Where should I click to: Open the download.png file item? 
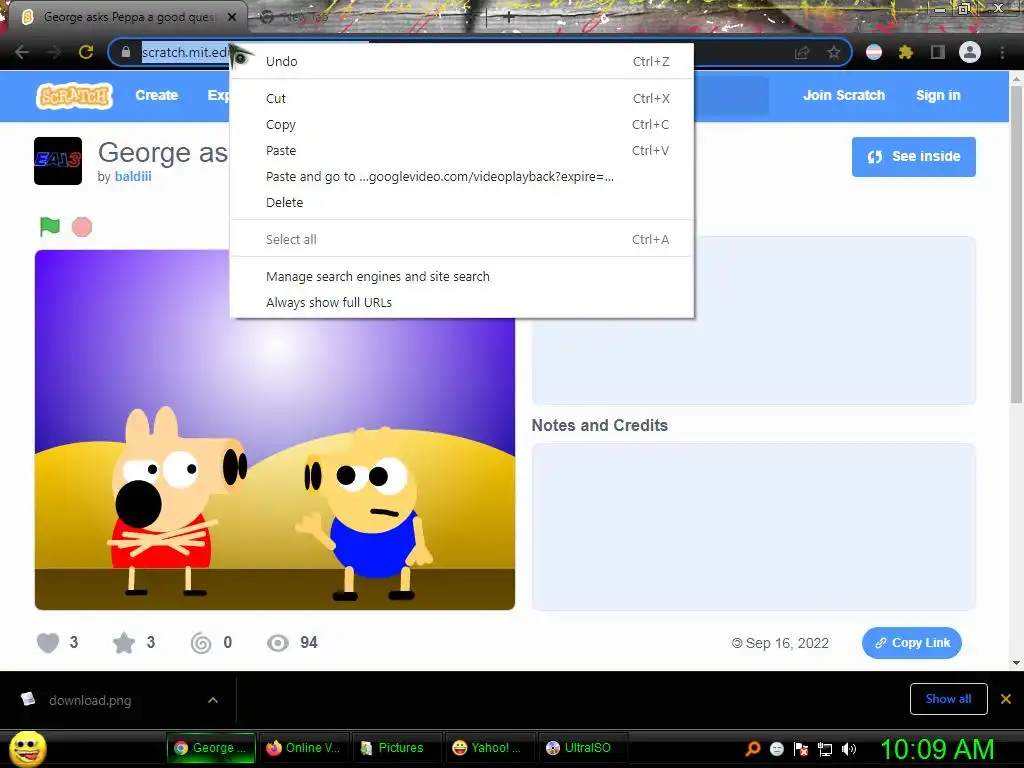coord(90,700)
